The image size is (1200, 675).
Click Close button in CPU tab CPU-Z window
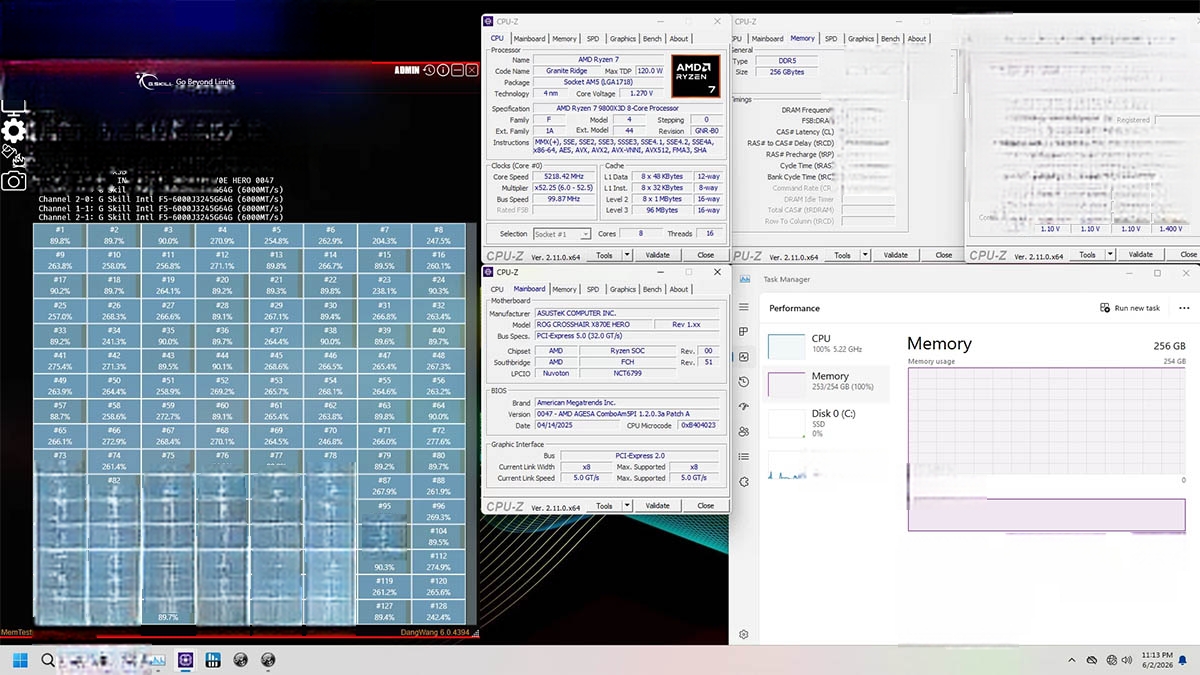[706, 255]
